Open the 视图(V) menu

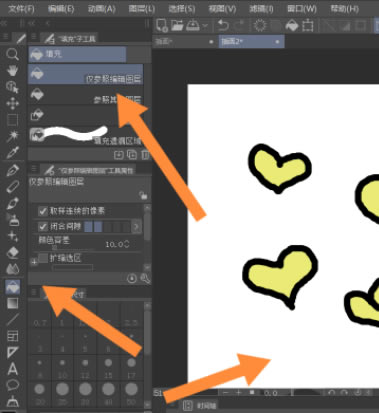tap(222, 8)
